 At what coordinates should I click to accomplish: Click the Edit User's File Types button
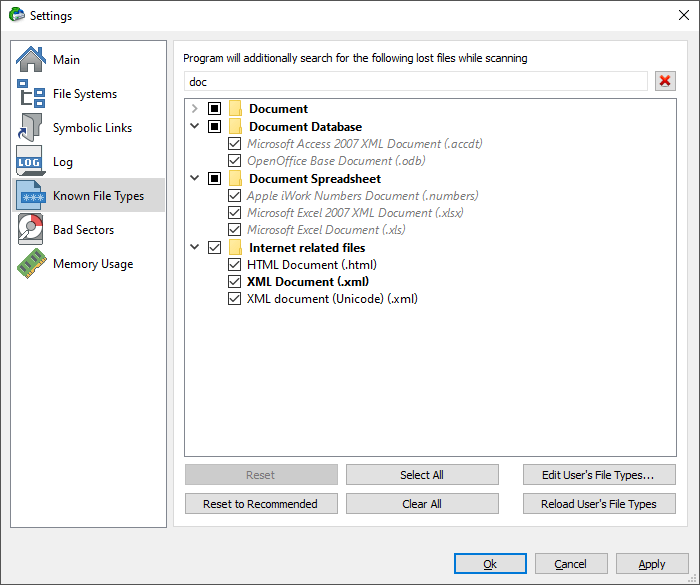(x=599, y=475)
